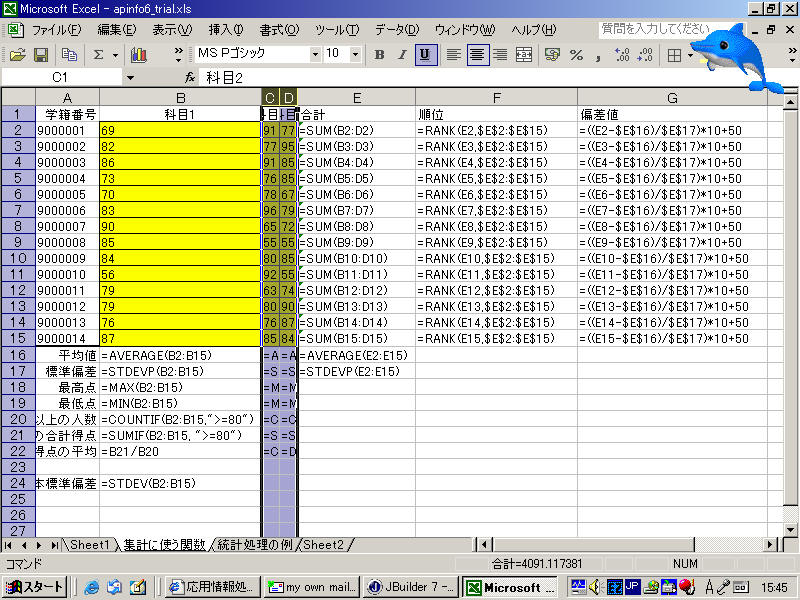Open JBuilder 7 taskbar button
The width and height of the screenshot is (800, 600).
pyautogui.click(x=411, y=587)
